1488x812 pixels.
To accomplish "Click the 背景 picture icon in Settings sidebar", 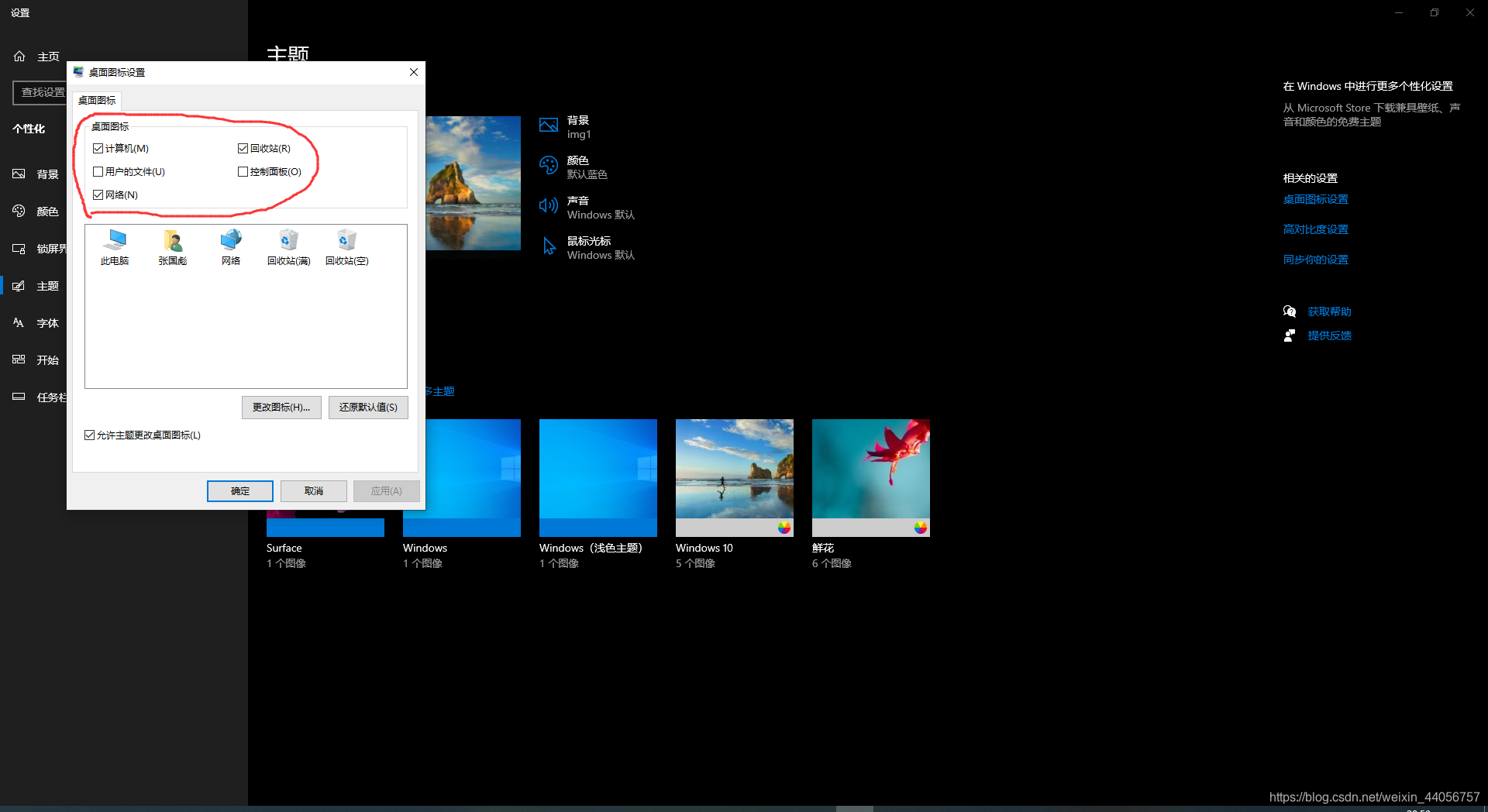I will tap(19, 174).
